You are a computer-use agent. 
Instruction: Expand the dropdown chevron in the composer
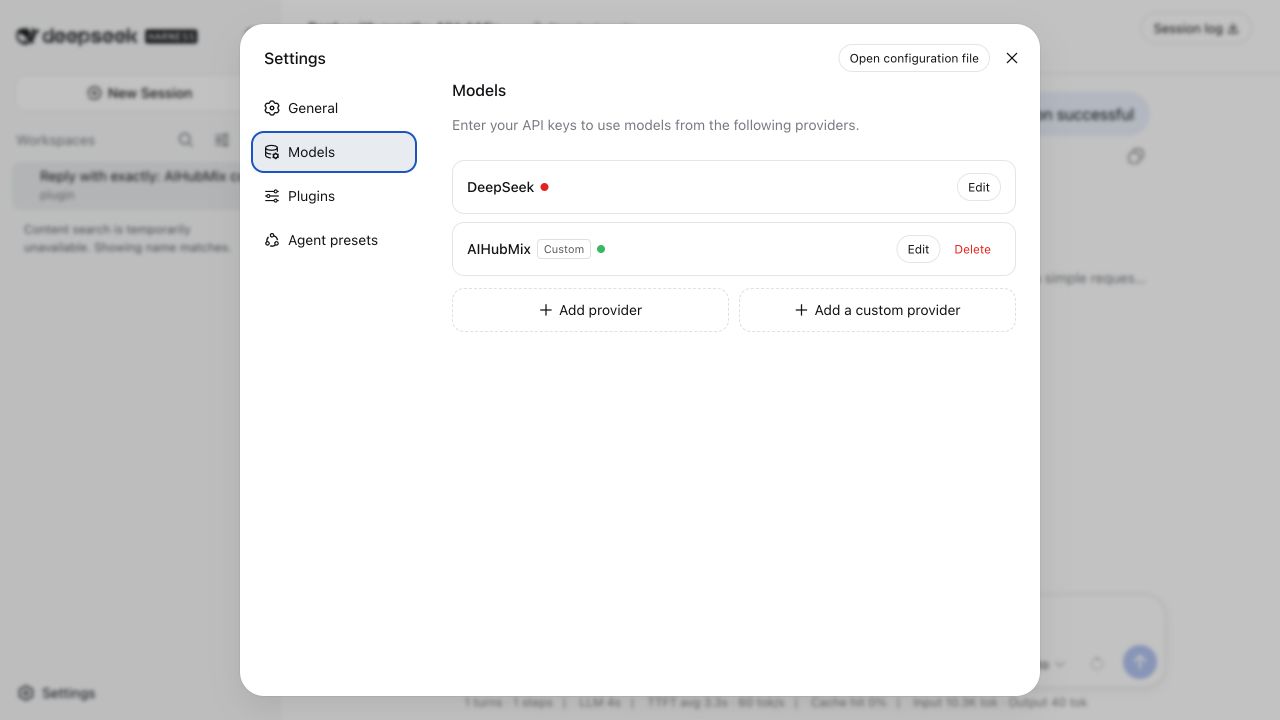[x=1060, y=664]
